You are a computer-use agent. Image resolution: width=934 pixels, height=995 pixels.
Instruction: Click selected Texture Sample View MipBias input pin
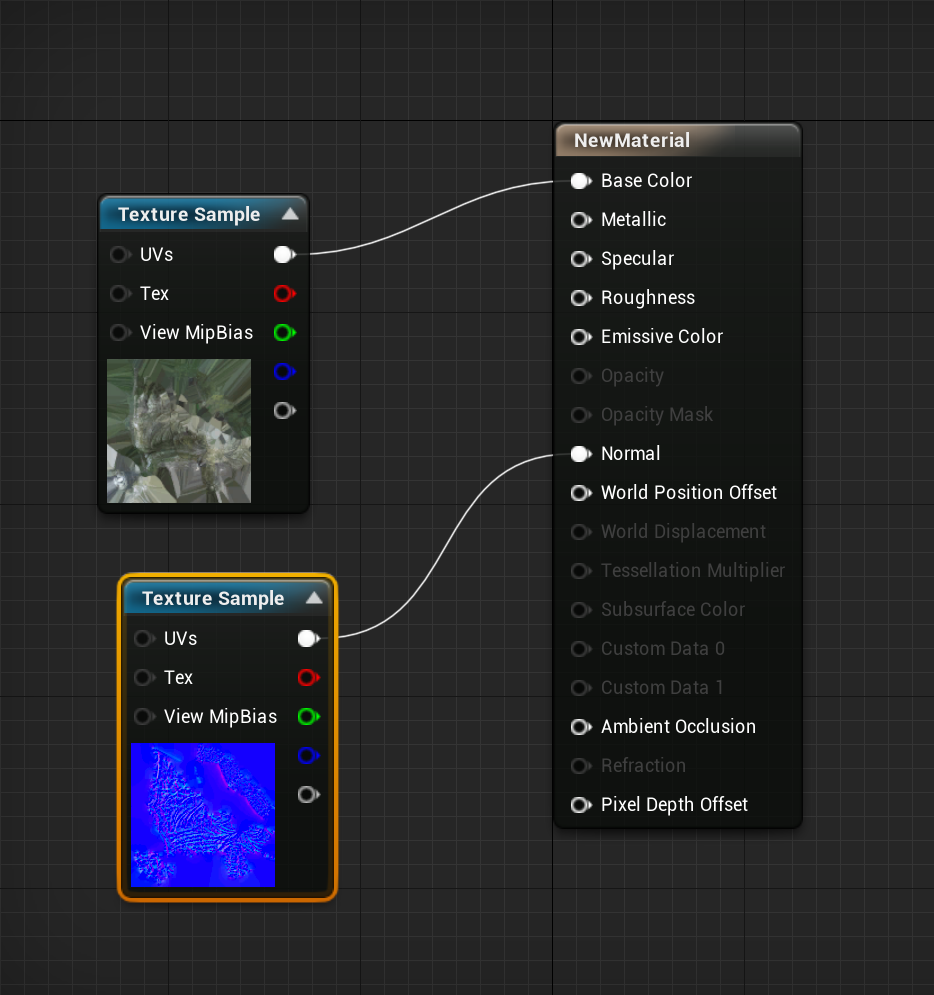[x=144, y=716]
